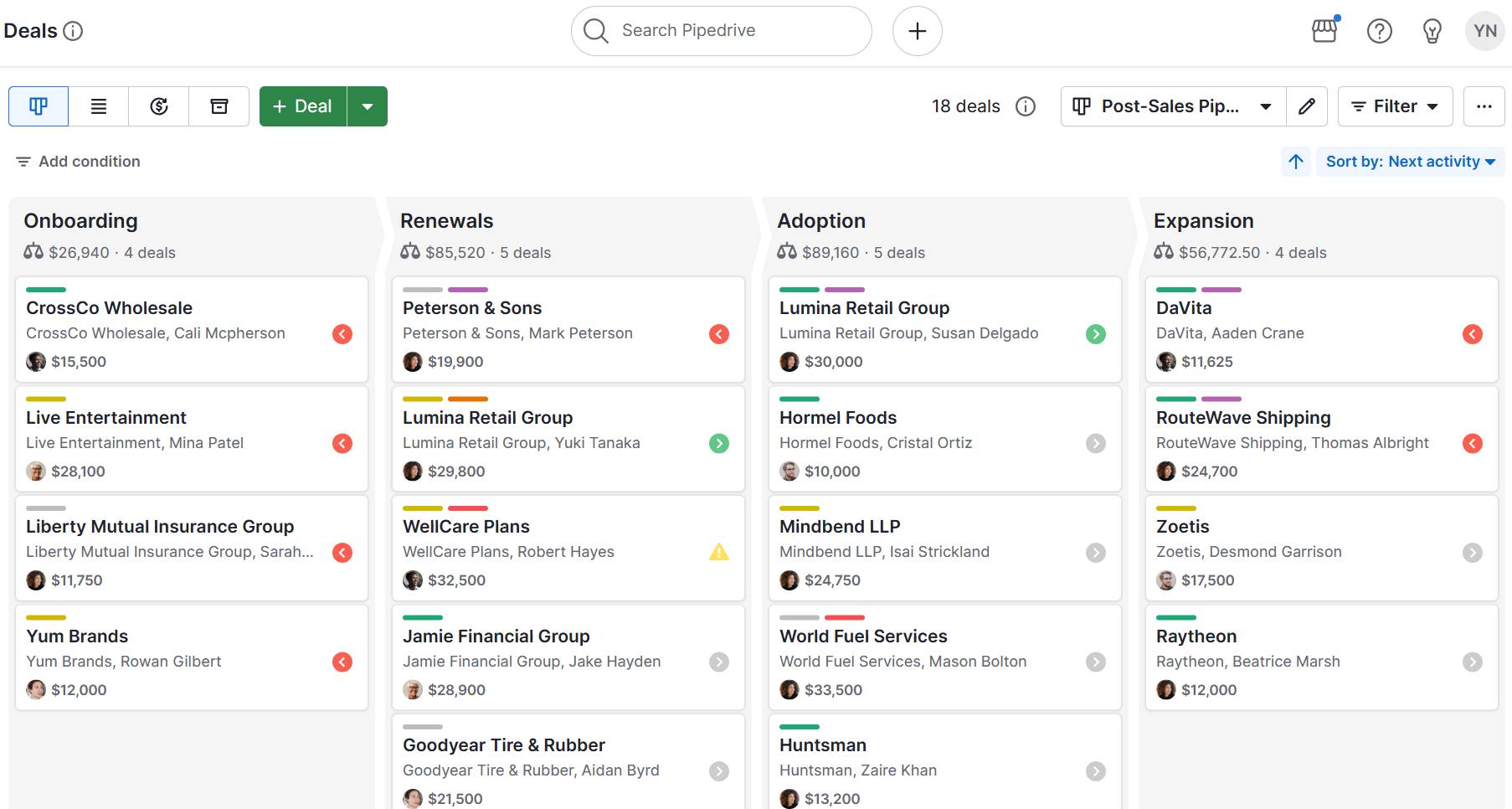The height and width of the screenshot is (809, 1512).
Task: Open the Huntsman deal title
Action: point(823,745)
